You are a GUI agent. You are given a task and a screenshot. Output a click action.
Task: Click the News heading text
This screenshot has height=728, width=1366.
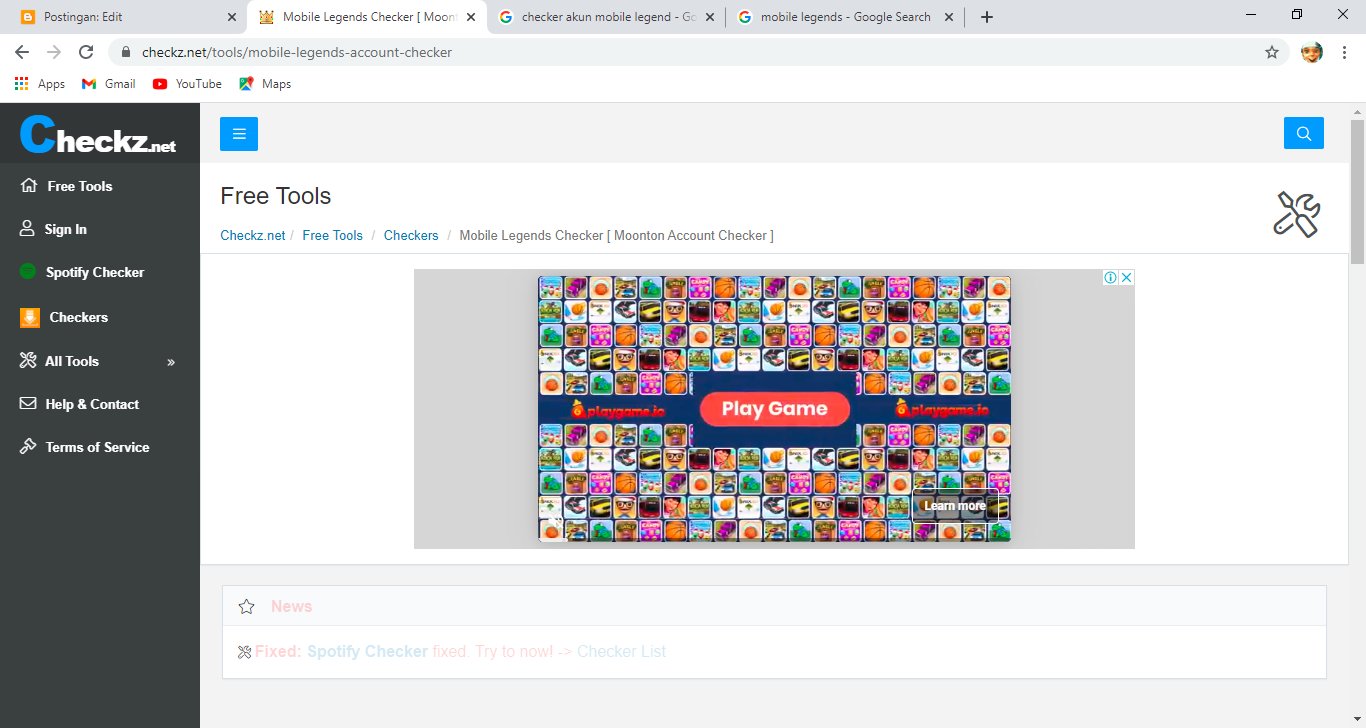(291, 606)
